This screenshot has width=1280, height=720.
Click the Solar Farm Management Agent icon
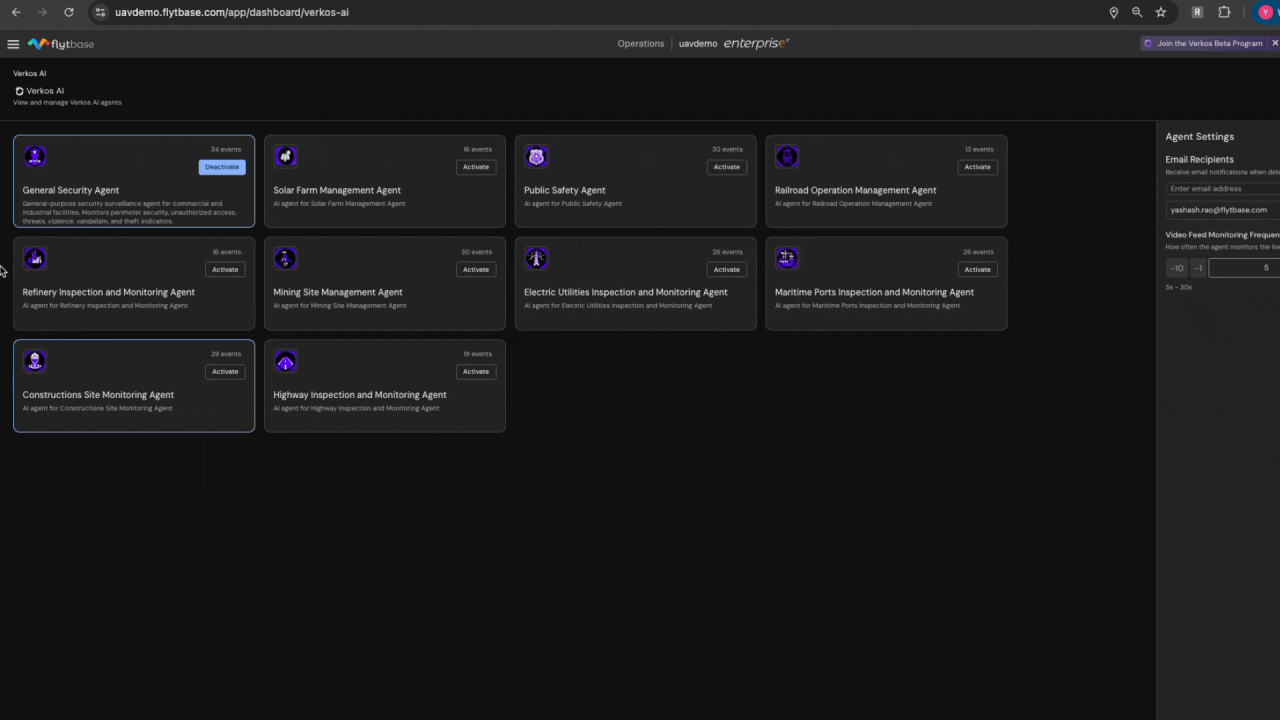tap(286, 156)
